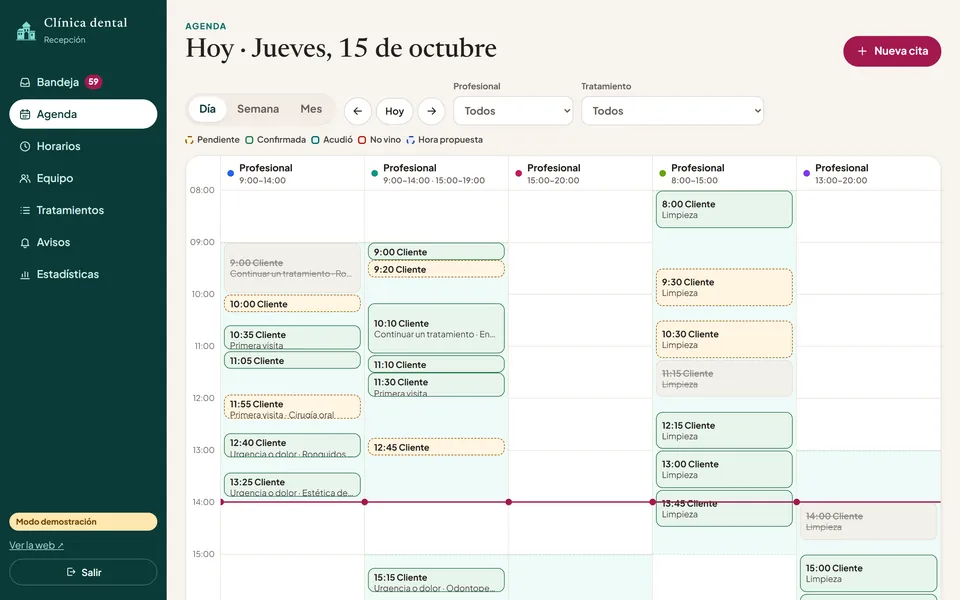Click the Horarios clock icon
The width and height of the screenshot is (960, 600).
pyautogui.click(x=25, y=146)
